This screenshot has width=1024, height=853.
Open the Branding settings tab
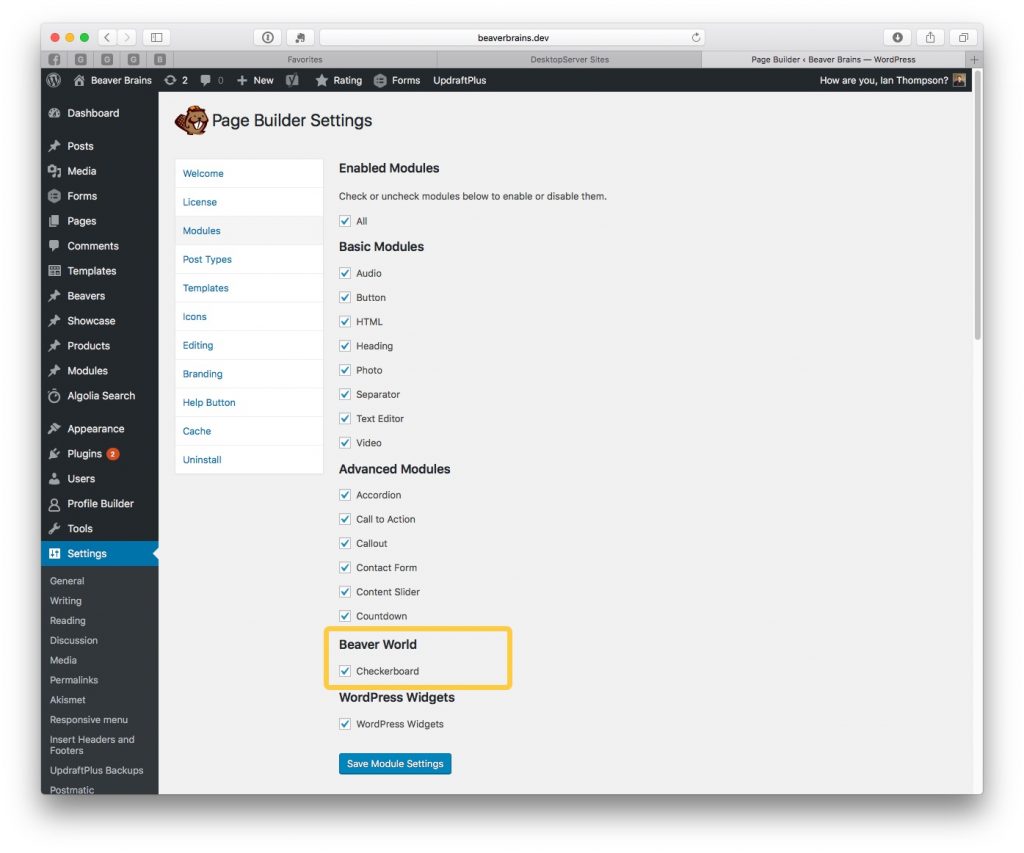pos(249,374)
